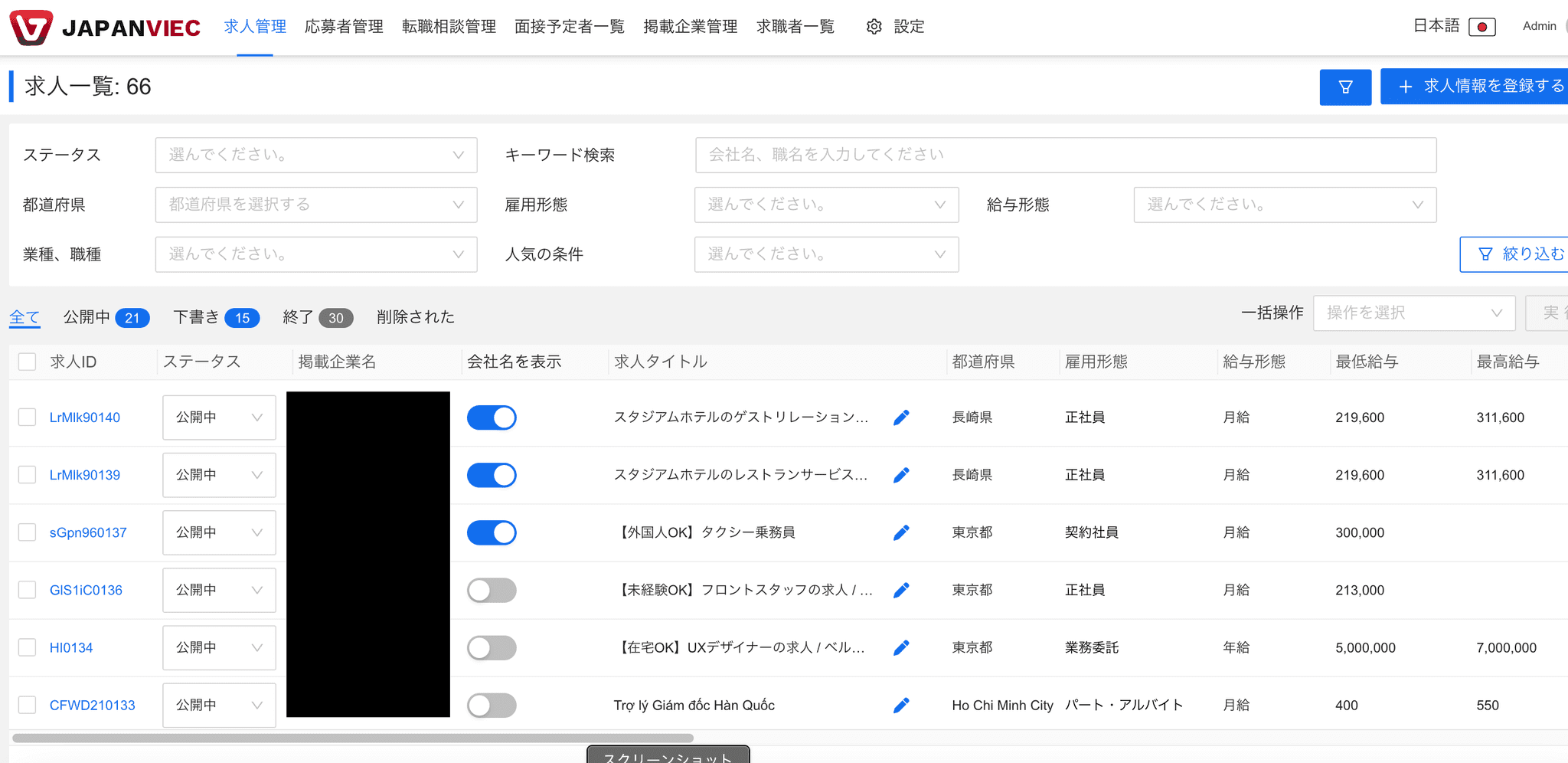This screenshot has height=763, width=1568.
Task: Click the キーワード検索 keyword input field
Action: click(x=1065, y=155)
